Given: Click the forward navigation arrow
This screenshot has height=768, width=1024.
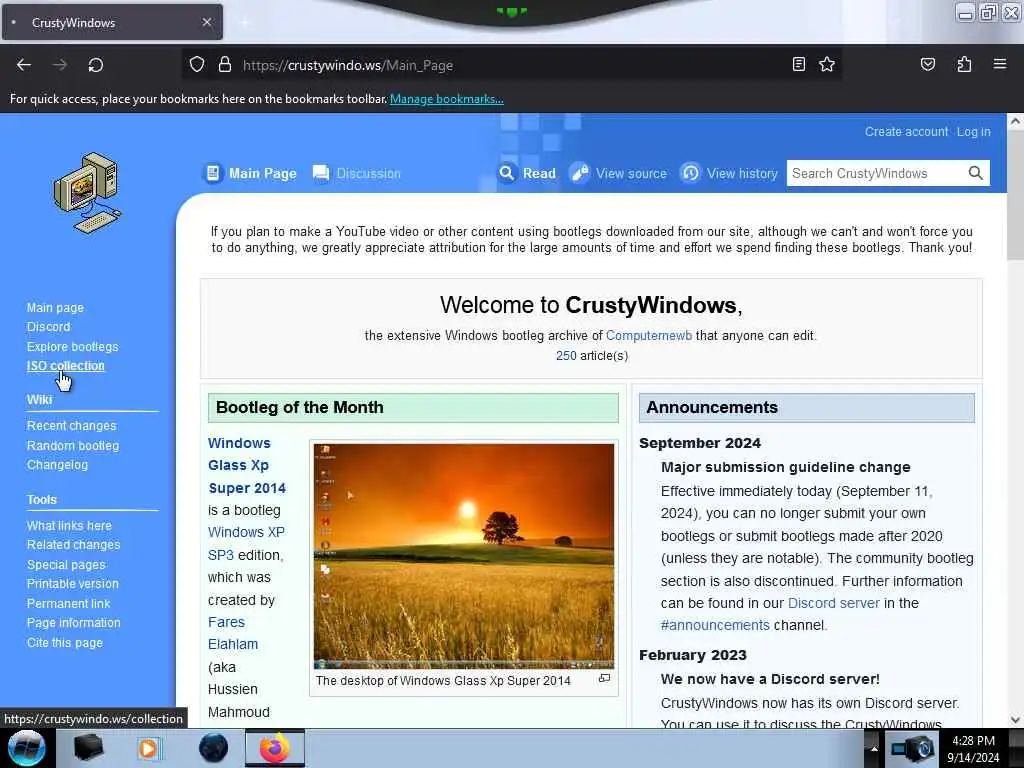Looking at the screenshot, I should pyautogui.click(x=59, y=65).
